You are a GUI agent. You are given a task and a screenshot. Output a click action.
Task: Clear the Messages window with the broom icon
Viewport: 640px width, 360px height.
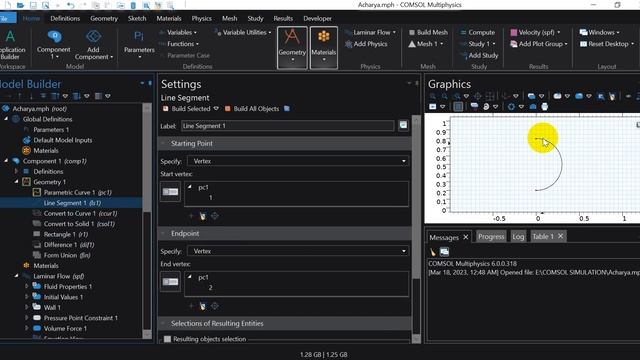433,252
